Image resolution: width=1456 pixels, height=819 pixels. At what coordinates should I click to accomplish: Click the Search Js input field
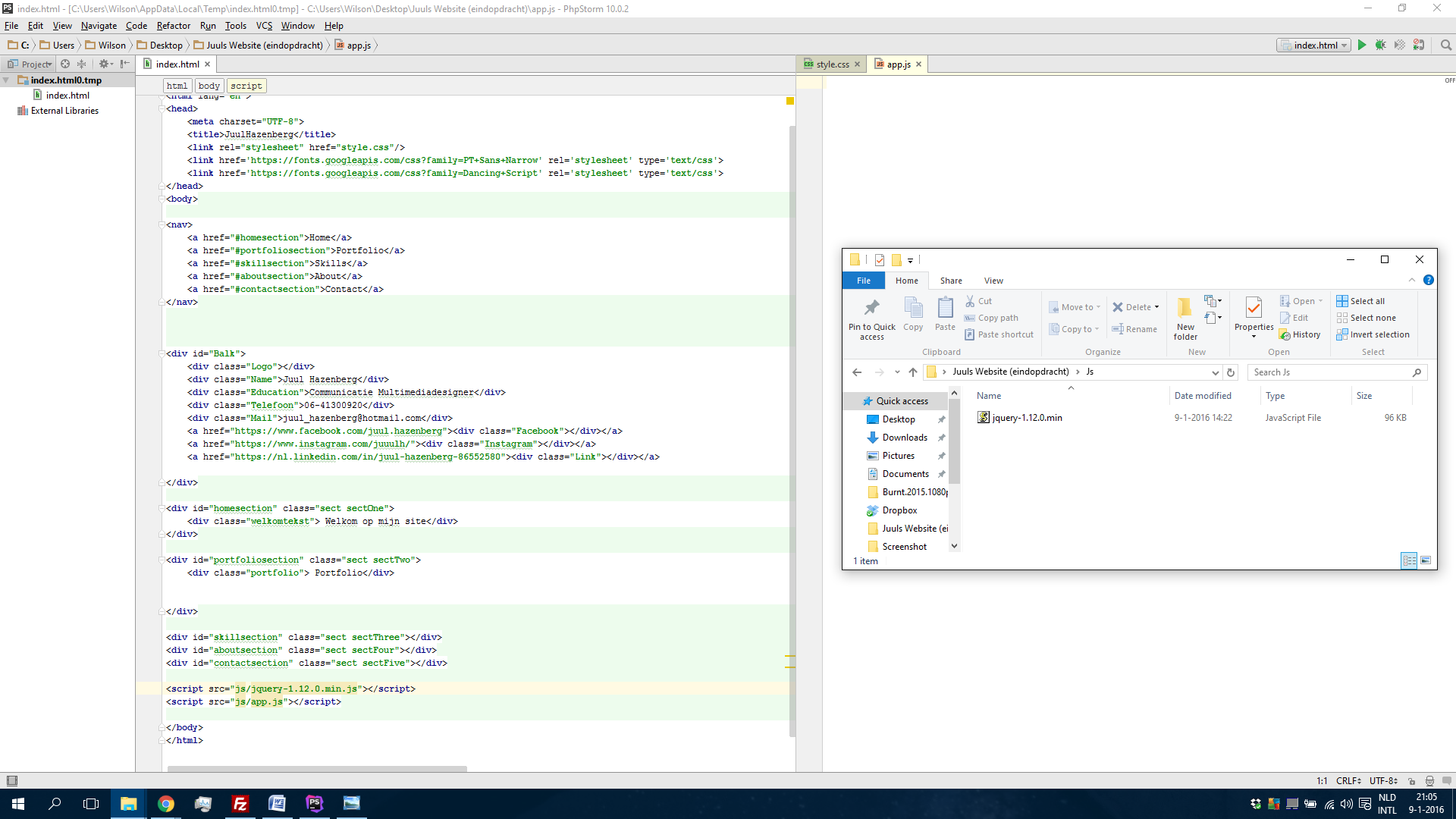point(1338,372)
